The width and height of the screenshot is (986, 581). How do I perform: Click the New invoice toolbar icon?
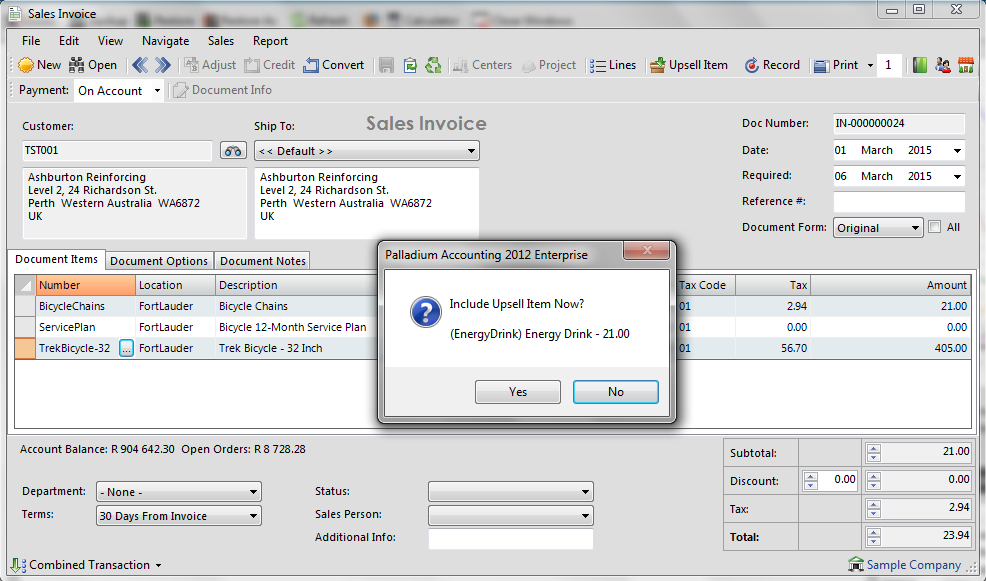[27, 65]
